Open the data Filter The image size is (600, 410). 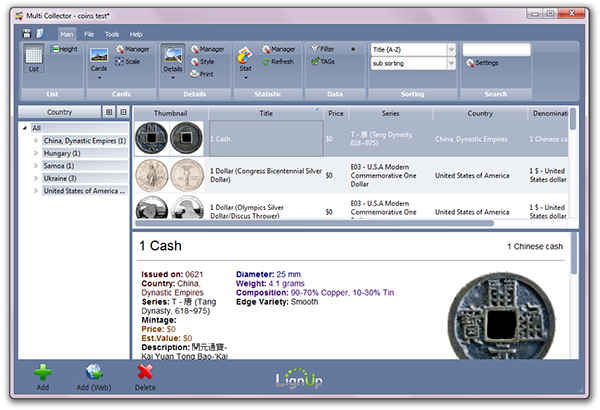[323, 49]
